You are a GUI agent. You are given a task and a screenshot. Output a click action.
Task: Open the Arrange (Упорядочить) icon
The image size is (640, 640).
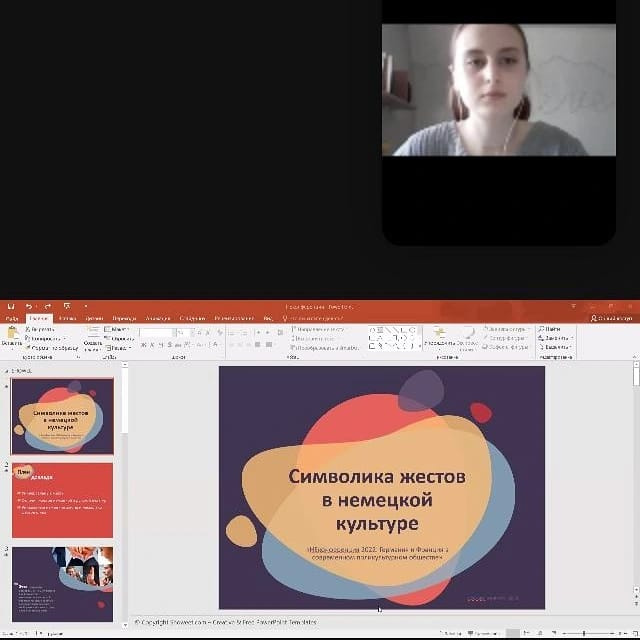coord(437,338)
